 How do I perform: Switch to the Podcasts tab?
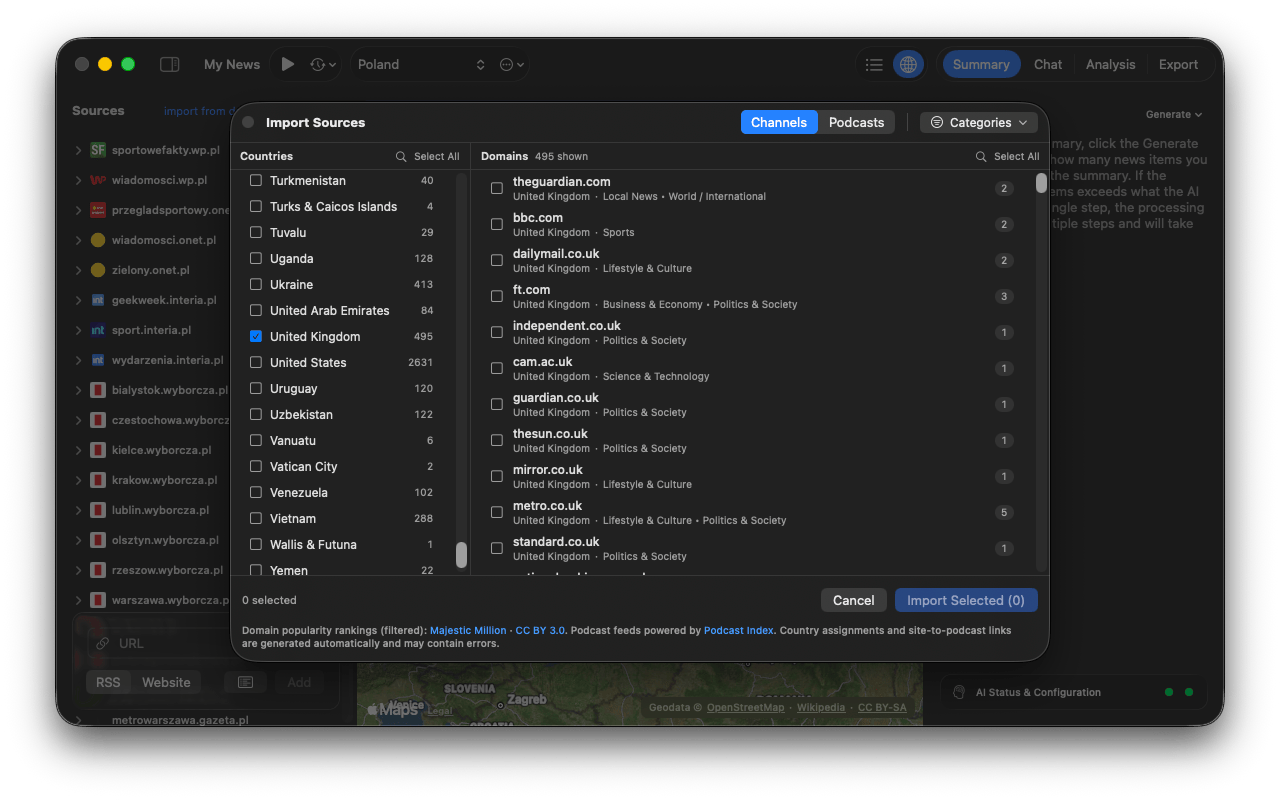[857, 122]
